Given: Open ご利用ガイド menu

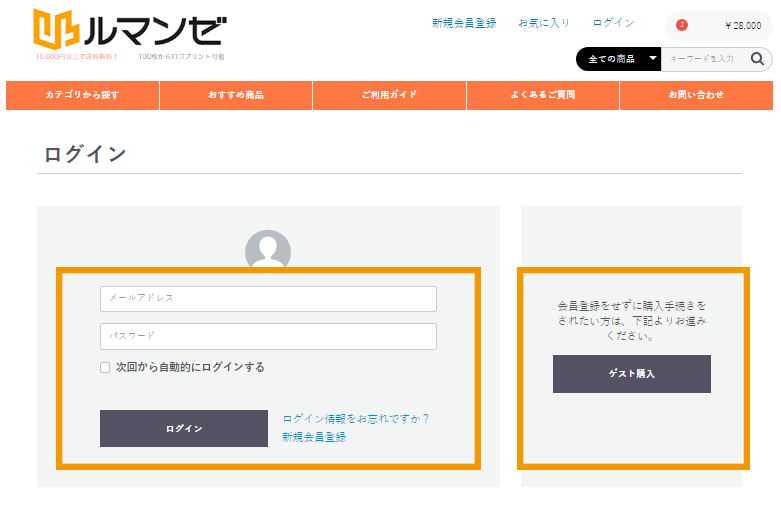Looking at the screenshot, I should [390, 95].
